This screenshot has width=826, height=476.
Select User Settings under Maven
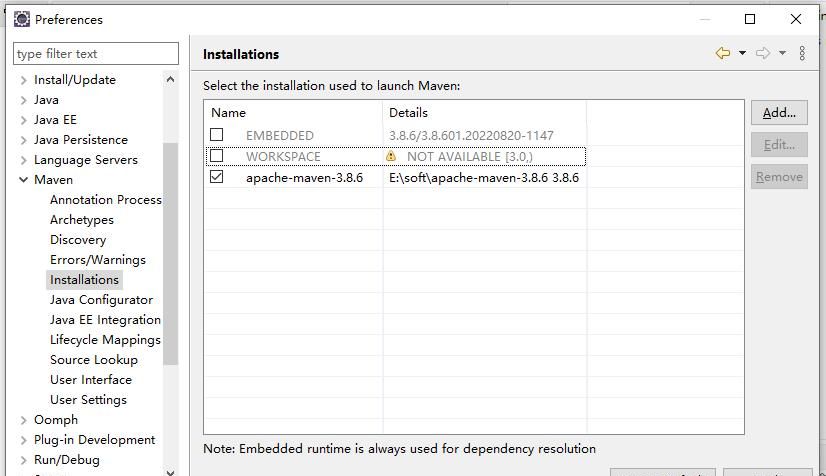click(x=88, y=400)
